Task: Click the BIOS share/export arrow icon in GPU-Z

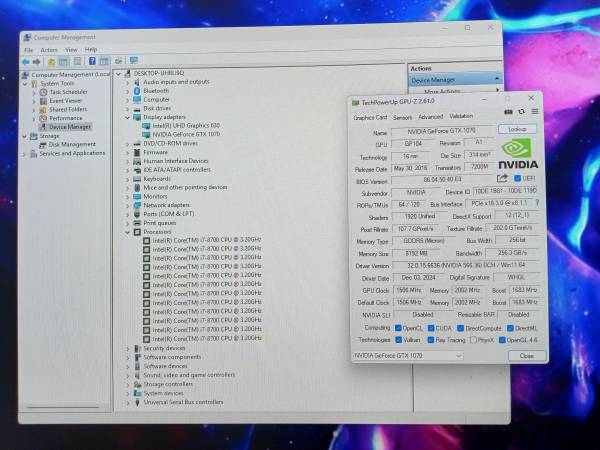Action: pos(503,178)
